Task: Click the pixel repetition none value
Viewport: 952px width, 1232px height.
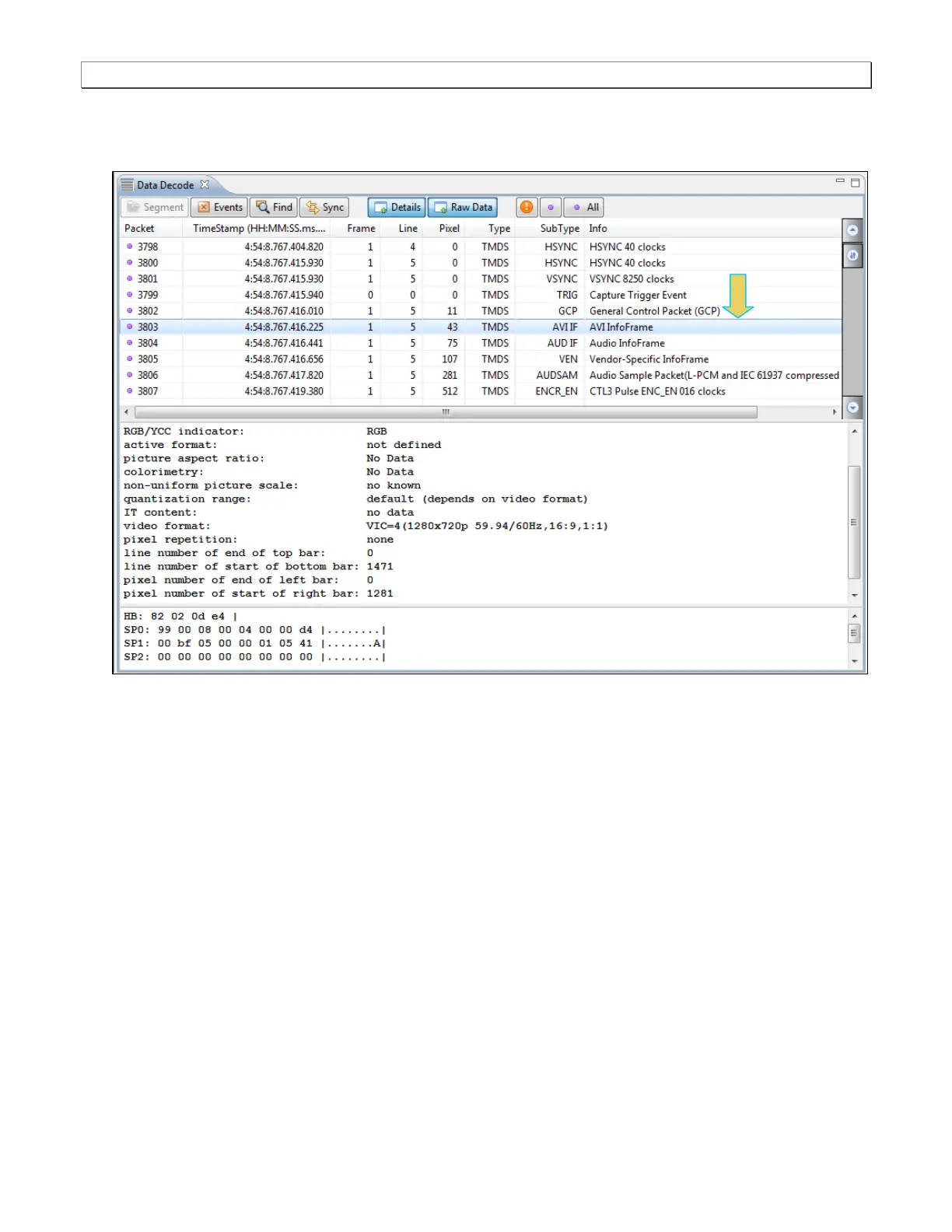Action: (x=380, y=540)
